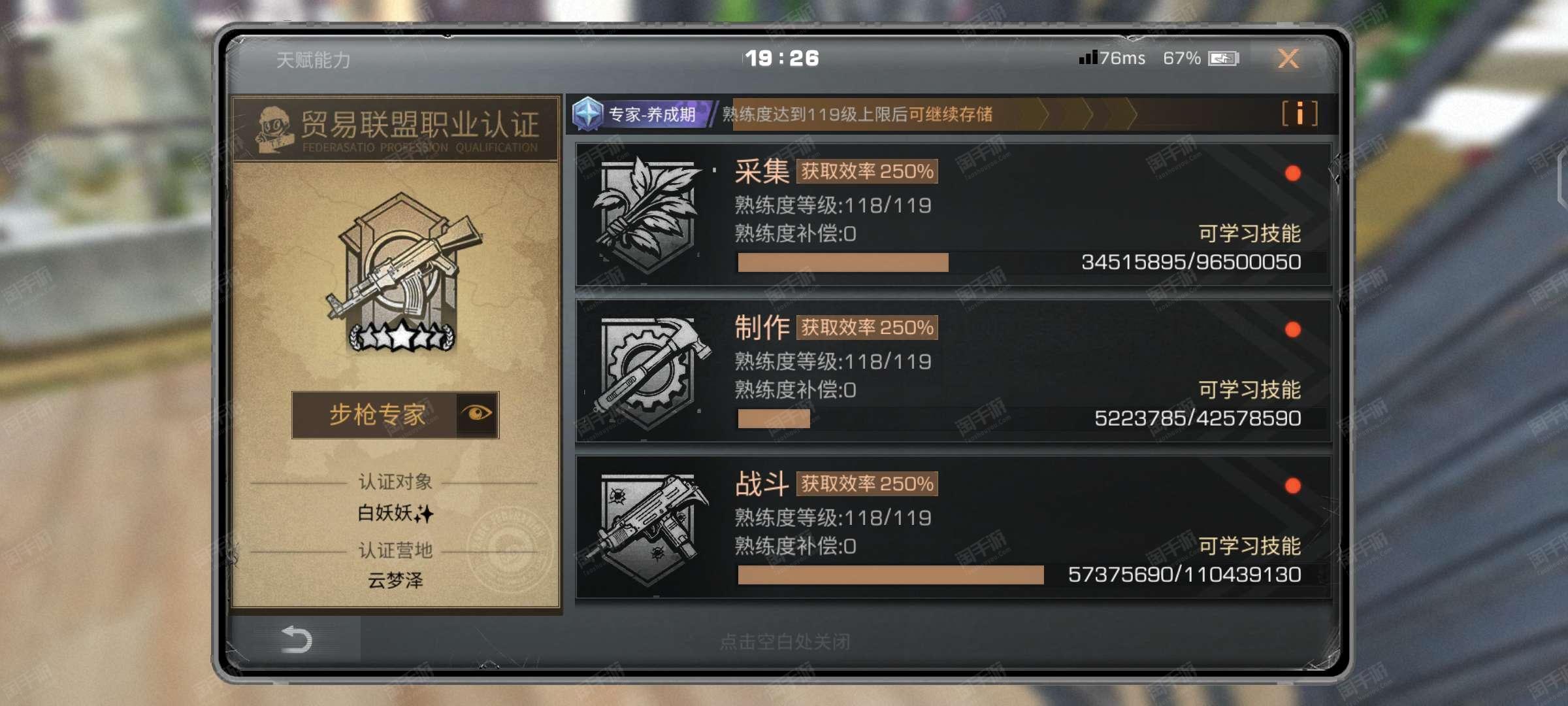Click the battery status icon
Viewport: 1568px width, 706px height.
(x=1224, y=59)
